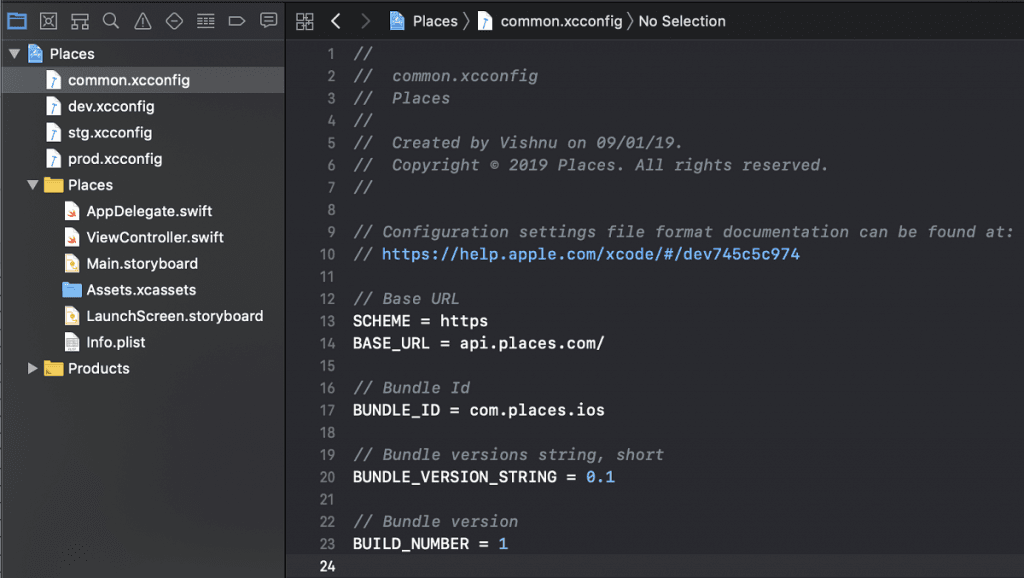Open the Test navigator diamond icon
Image resolution: width=1024 pixels, height=578 pixels.
(174, 21)
